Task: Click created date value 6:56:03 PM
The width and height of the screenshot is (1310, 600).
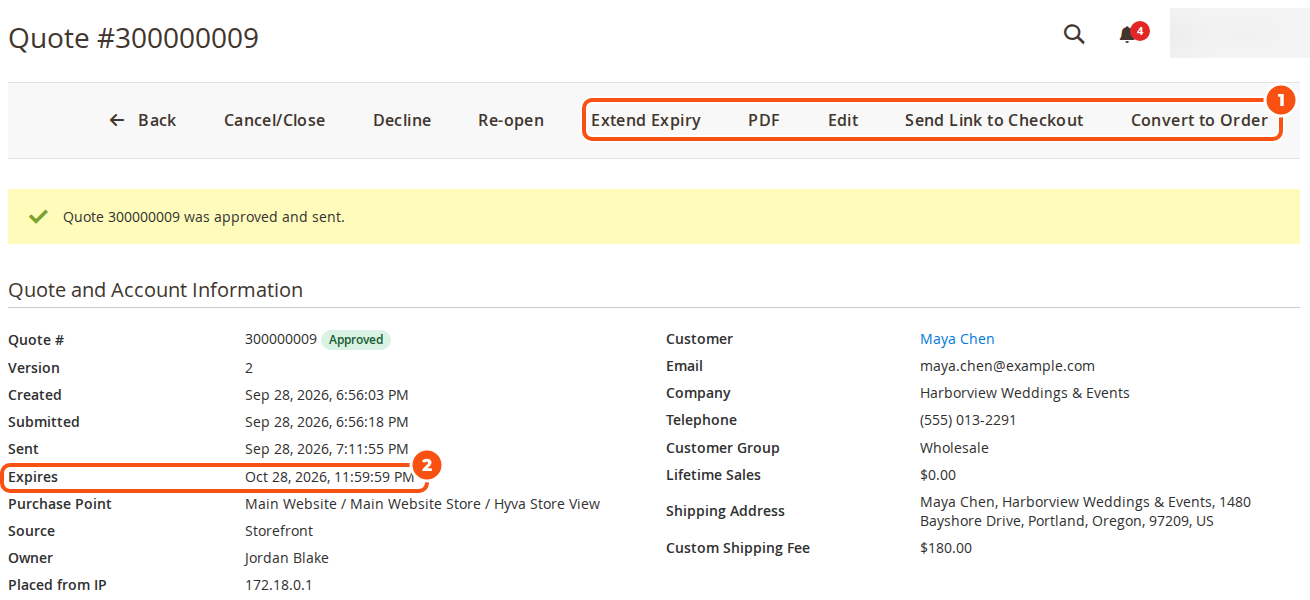Action: coord(327,395)
